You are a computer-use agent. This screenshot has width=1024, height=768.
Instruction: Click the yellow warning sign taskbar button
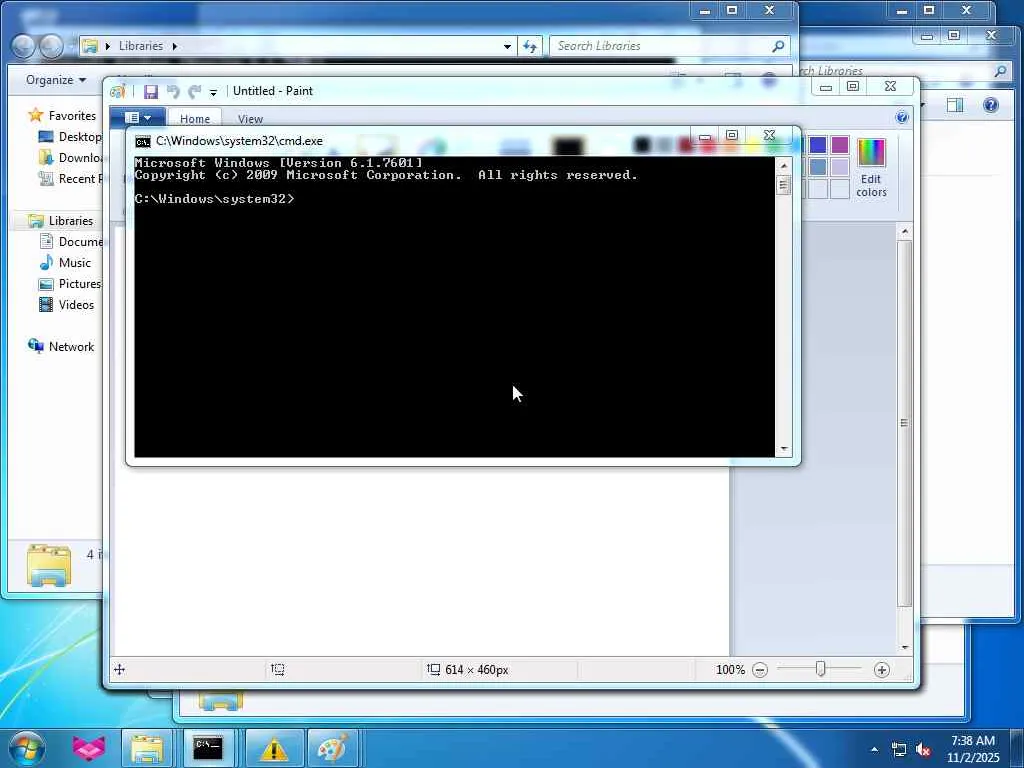pos(274,748)
